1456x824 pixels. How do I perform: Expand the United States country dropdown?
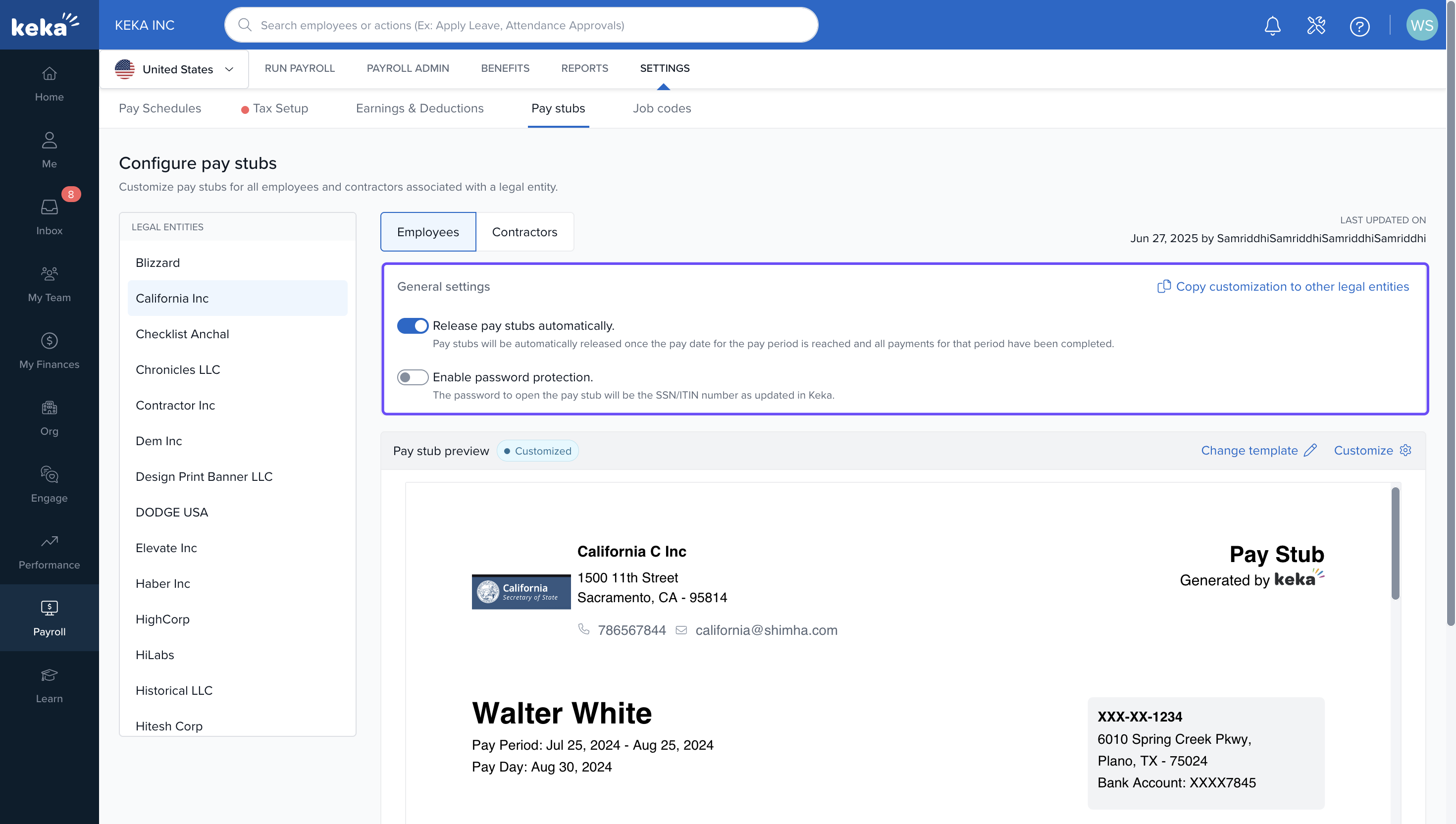(174, 69)
